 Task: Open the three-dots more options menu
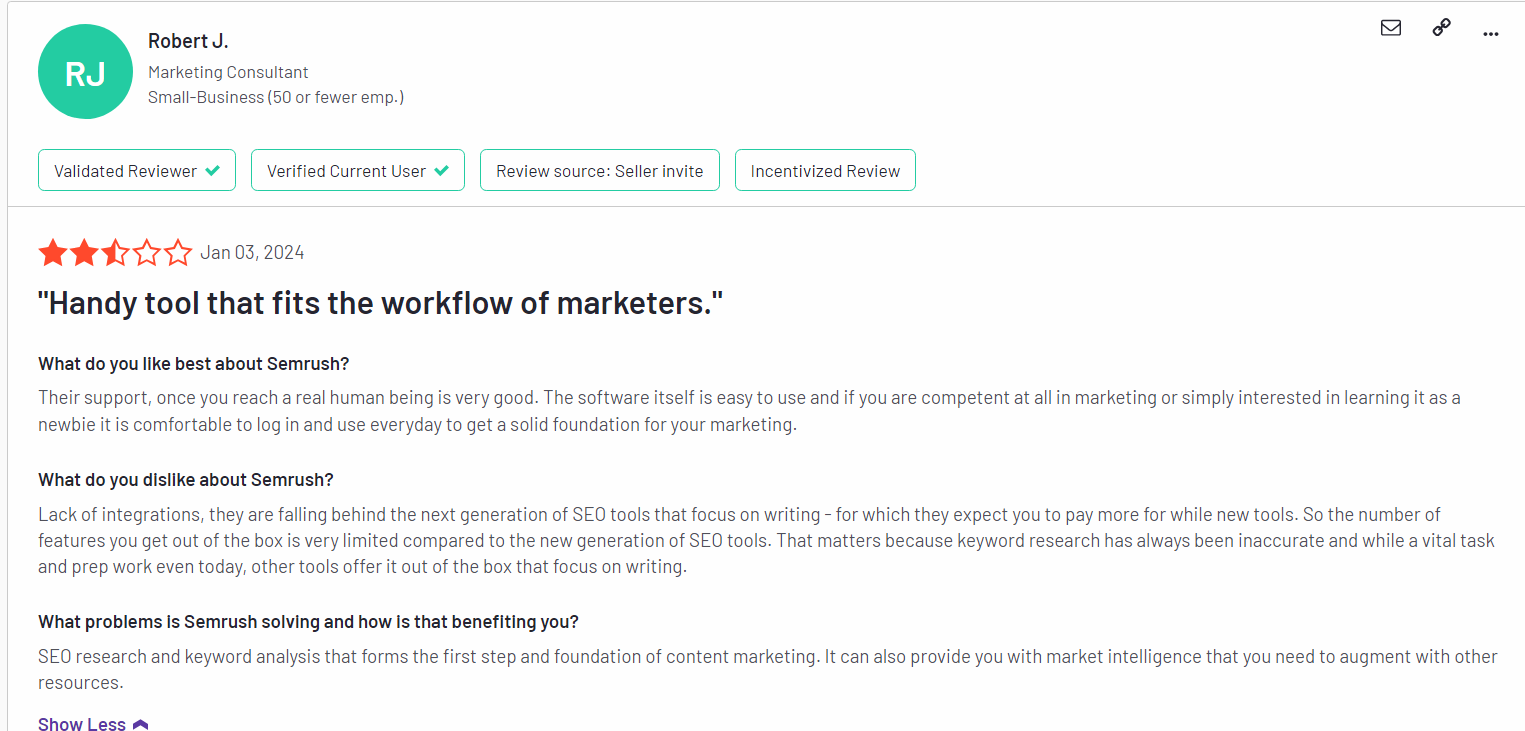point(1491,34)
